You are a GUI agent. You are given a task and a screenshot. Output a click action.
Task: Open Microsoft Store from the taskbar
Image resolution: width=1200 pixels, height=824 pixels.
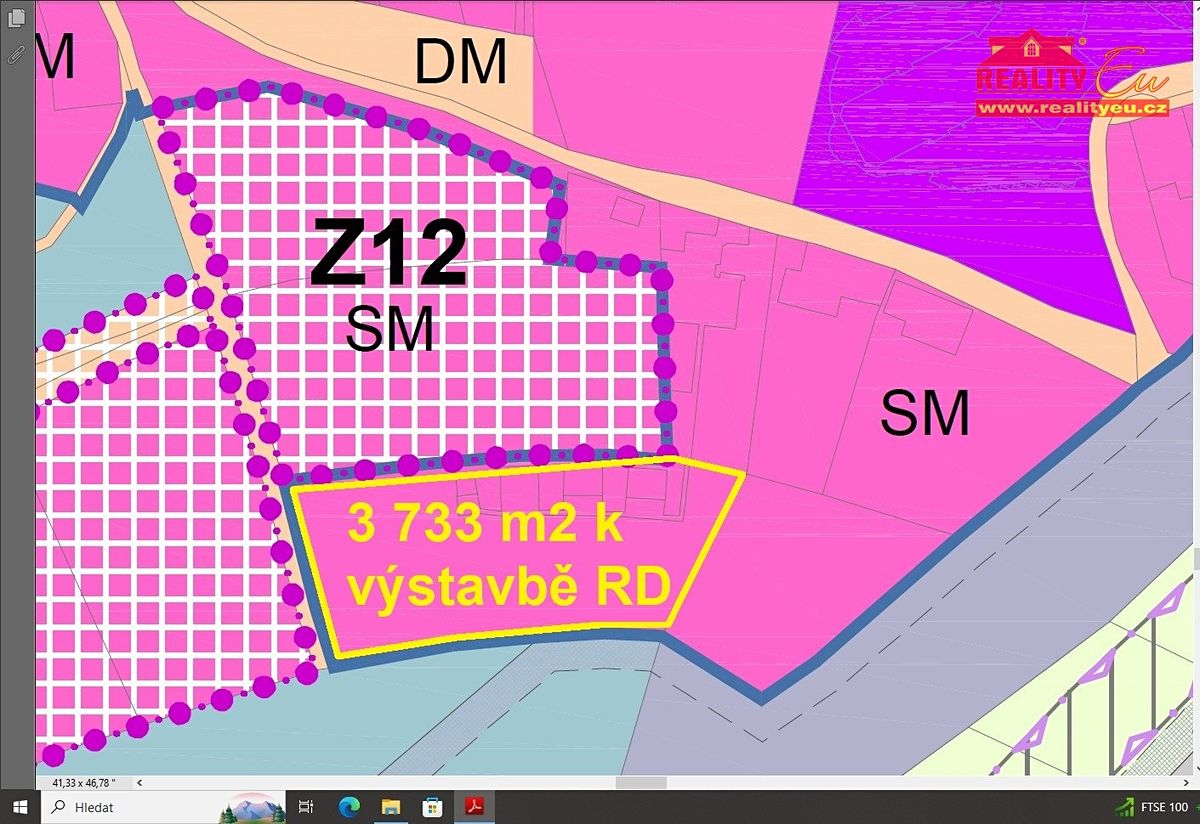tap(433, 807)
